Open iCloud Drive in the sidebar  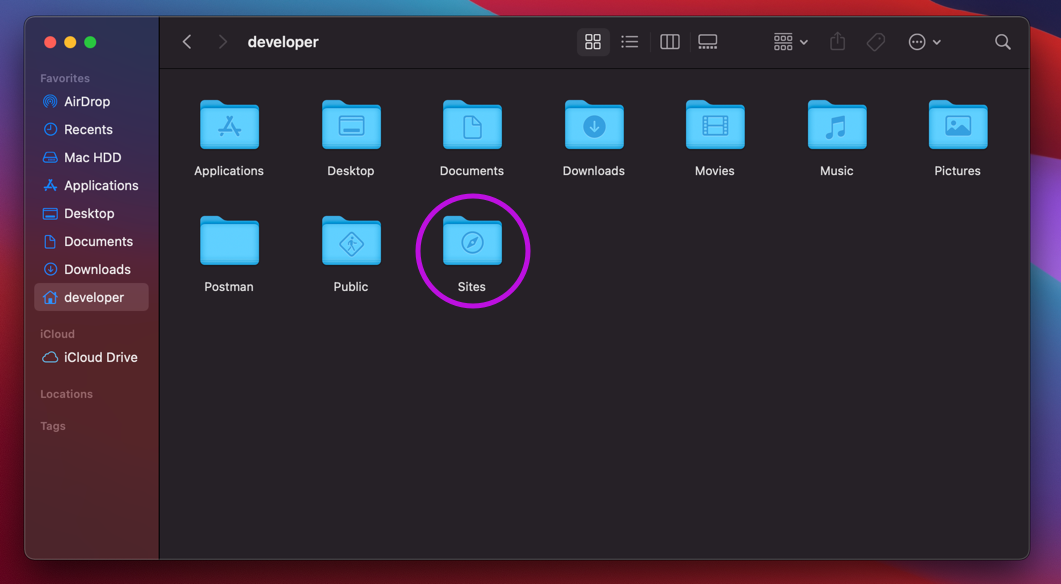pyautogui.click(x=91, y=357)
